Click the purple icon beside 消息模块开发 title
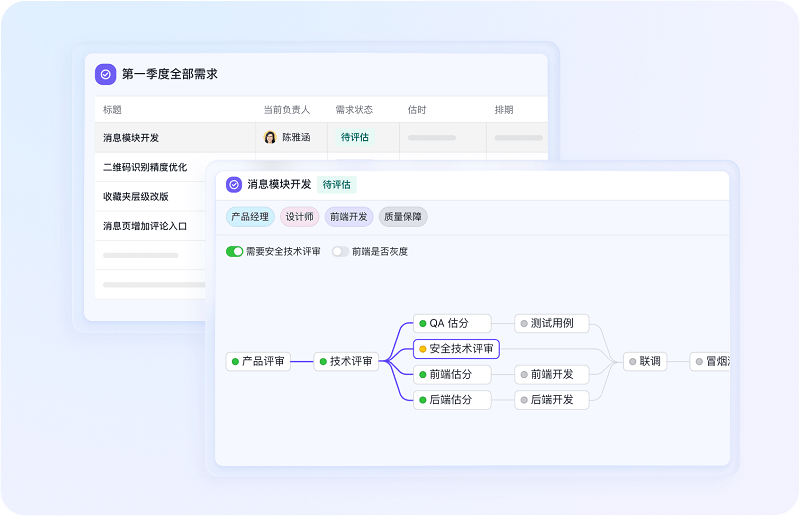Viewport: 800px width, 516px height. coord(234,184)
